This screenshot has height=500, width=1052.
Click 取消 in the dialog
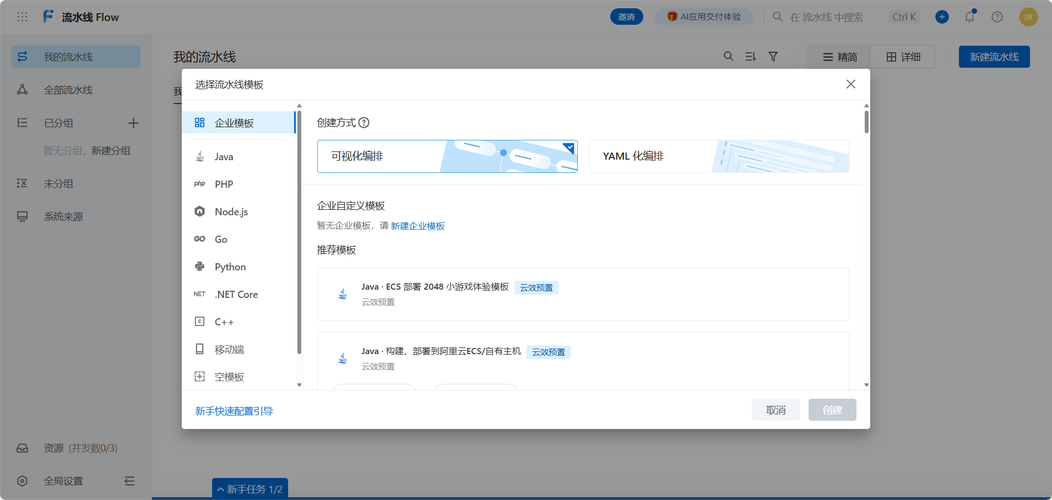776,410
